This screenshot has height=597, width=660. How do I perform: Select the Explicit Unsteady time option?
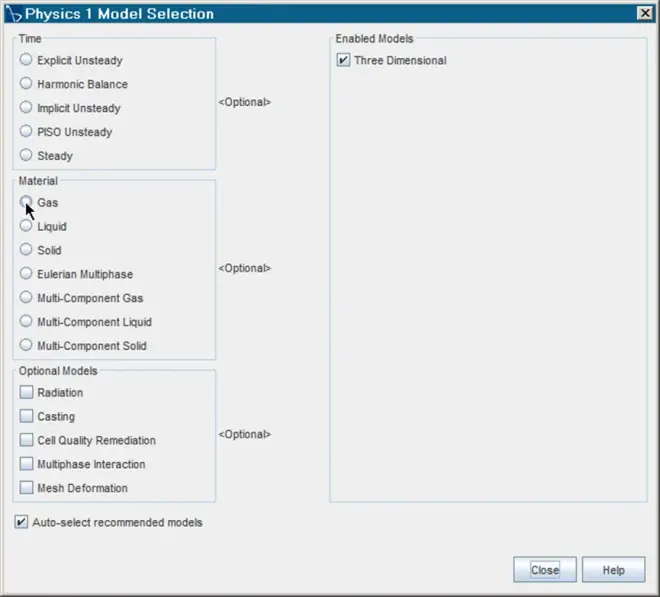pos(26,60)
